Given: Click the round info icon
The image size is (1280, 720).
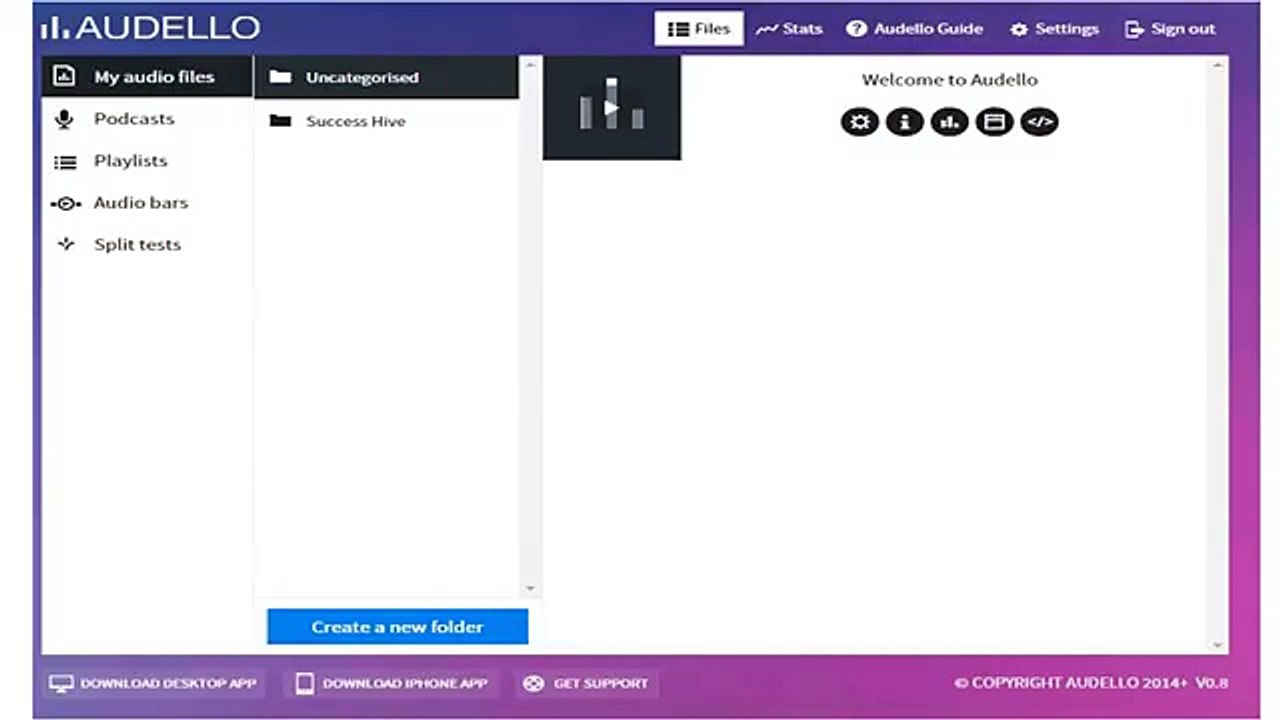Looking at the screenshot, I should (905, 122).
